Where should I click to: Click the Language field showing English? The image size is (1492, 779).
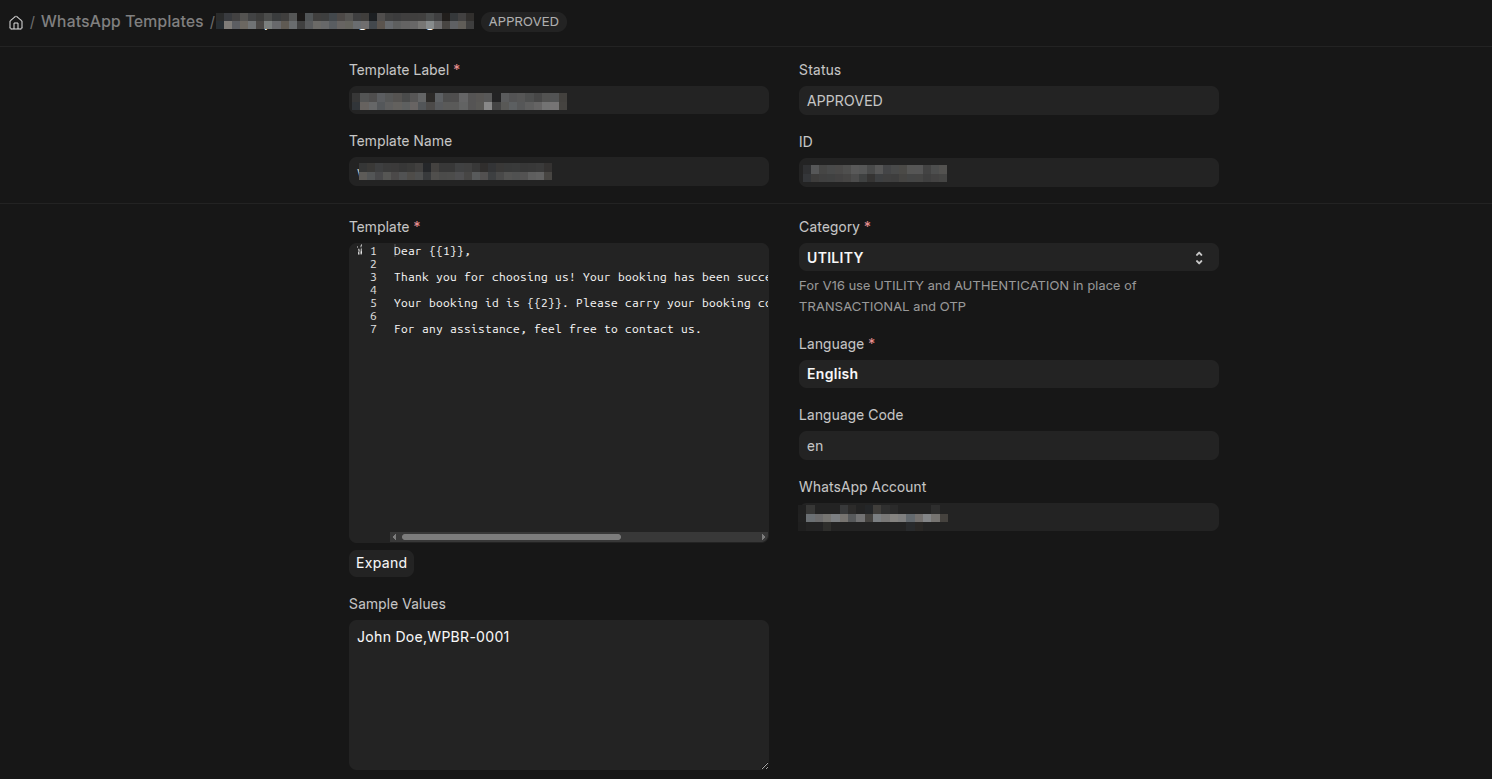click(1009, 374)
